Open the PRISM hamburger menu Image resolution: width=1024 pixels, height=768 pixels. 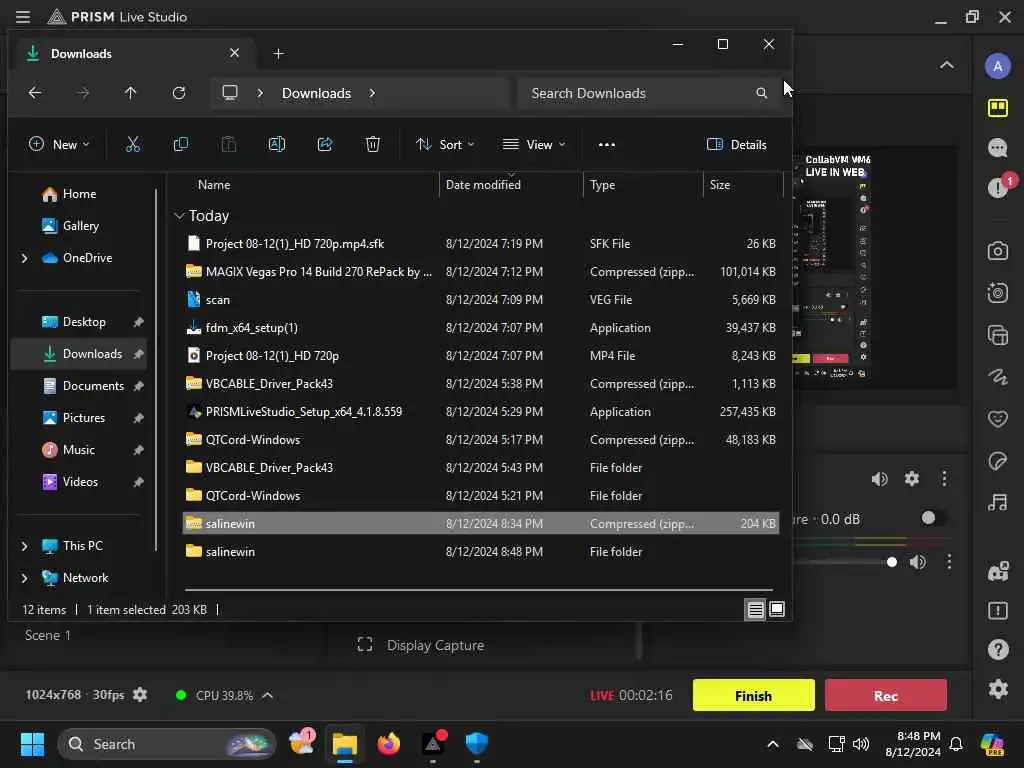coord(23,16)
